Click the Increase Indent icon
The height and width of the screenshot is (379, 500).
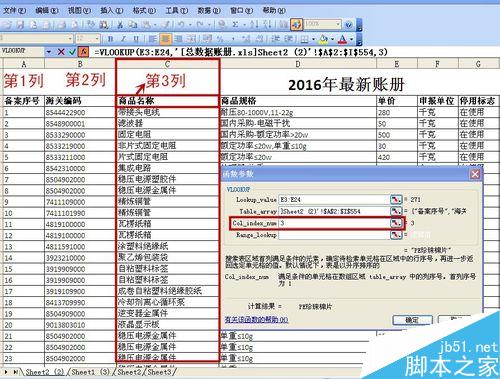pos(288,39)
